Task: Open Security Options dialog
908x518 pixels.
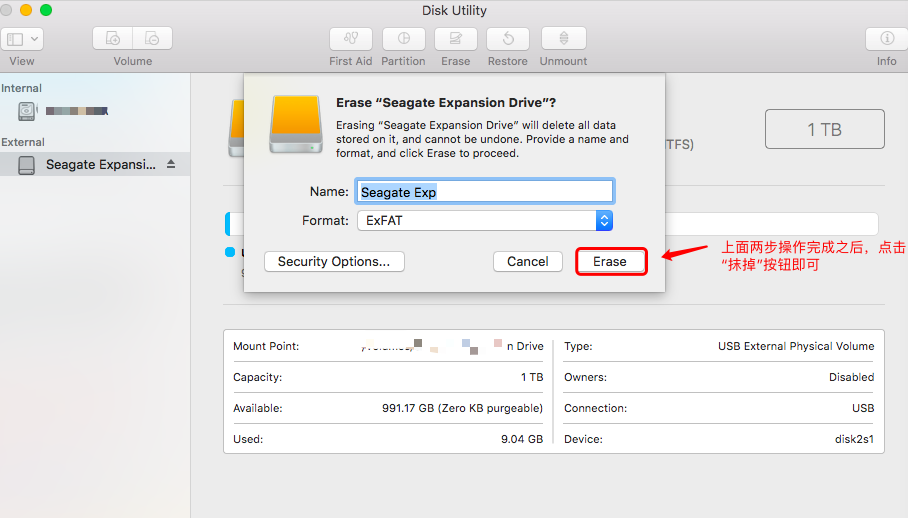Action: 334,262
